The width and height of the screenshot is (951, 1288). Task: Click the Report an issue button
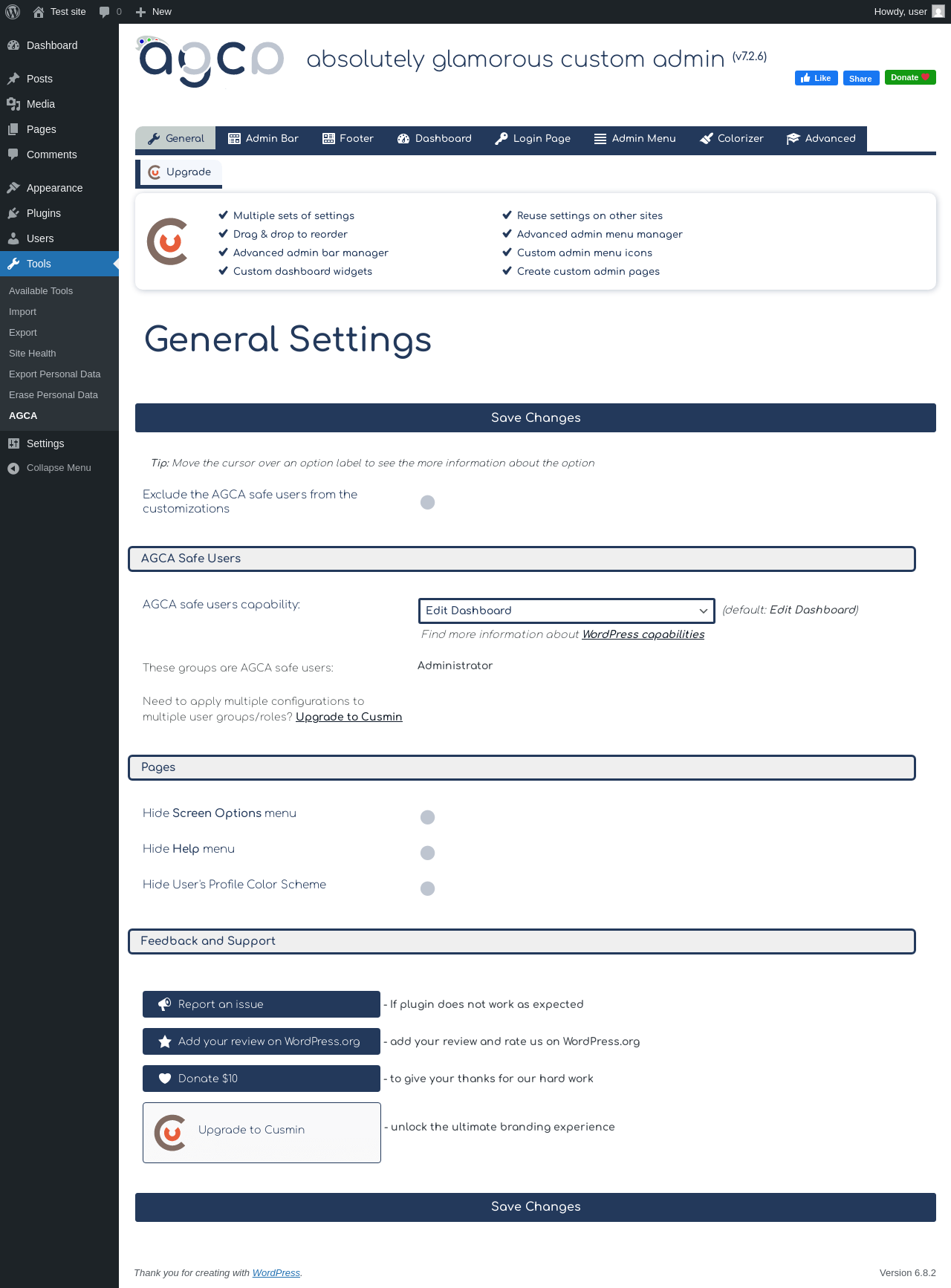pyautogui.click(x=262, y=1004)
